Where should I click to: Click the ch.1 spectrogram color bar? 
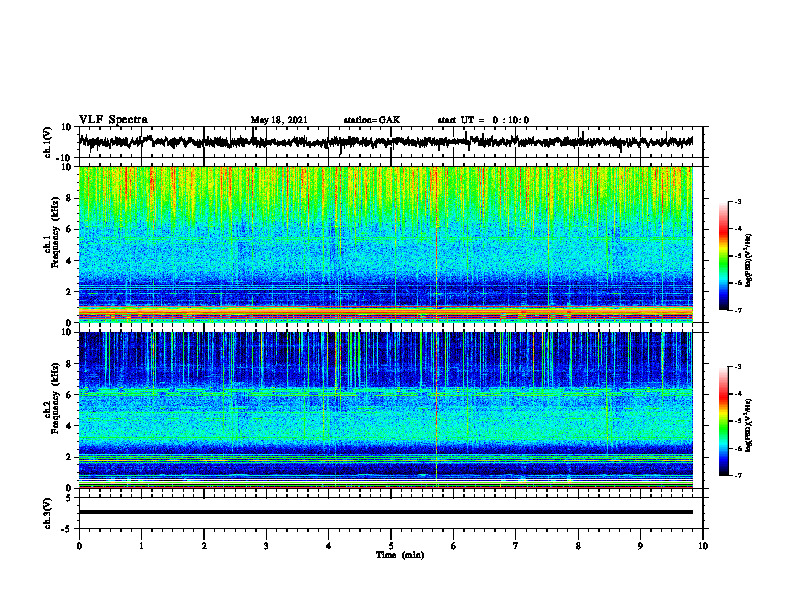(x=724, y=256)
